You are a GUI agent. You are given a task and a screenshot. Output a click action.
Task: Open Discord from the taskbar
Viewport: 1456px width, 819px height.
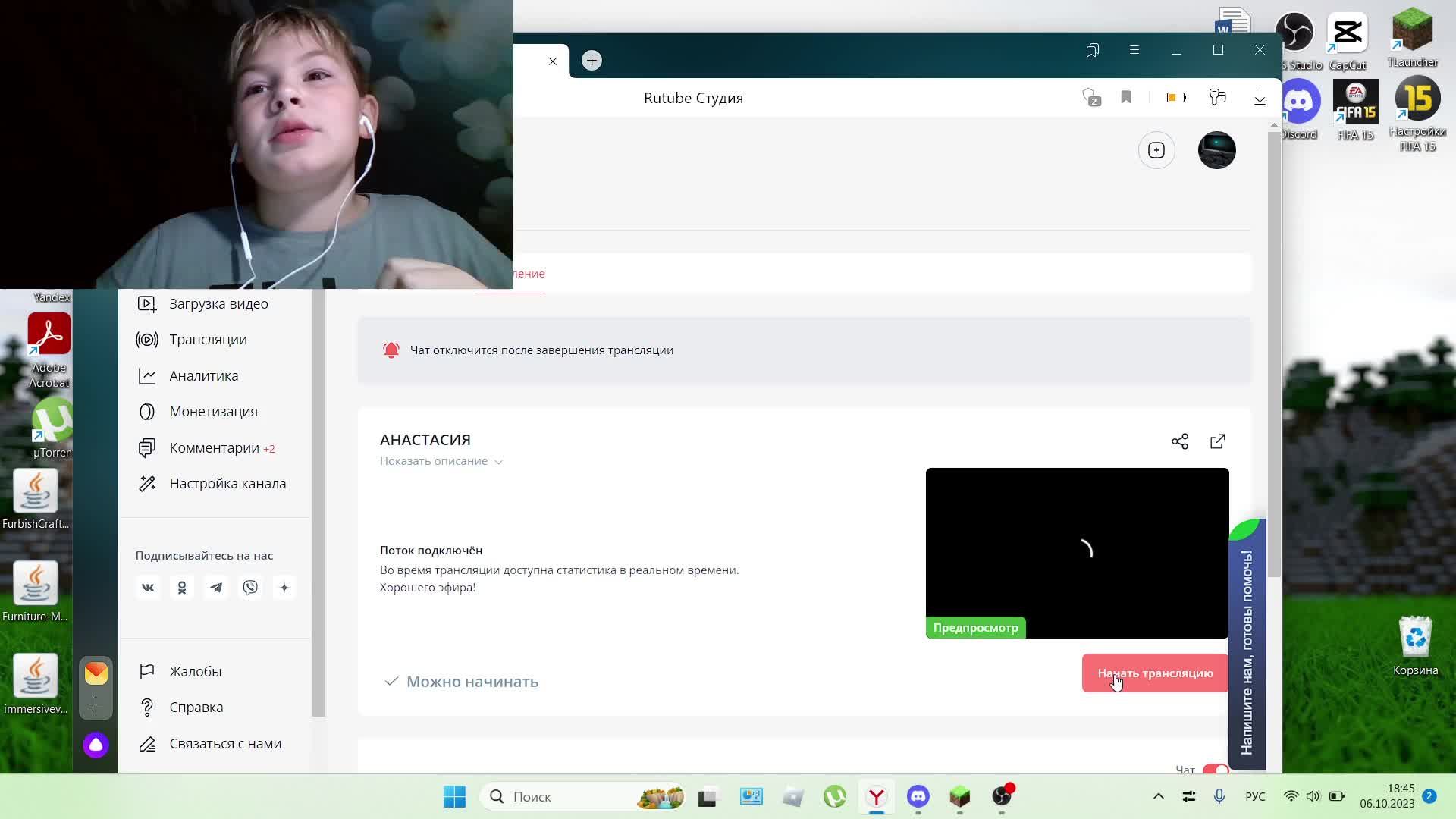pos(918,796)
